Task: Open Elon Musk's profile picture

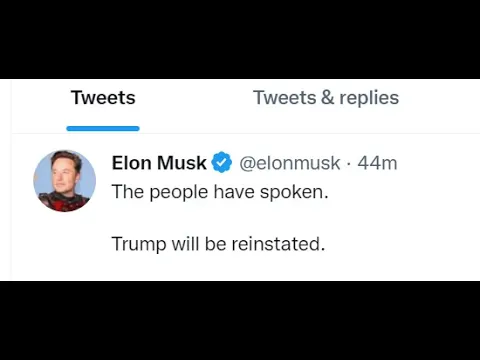Action: pos(64,181)
